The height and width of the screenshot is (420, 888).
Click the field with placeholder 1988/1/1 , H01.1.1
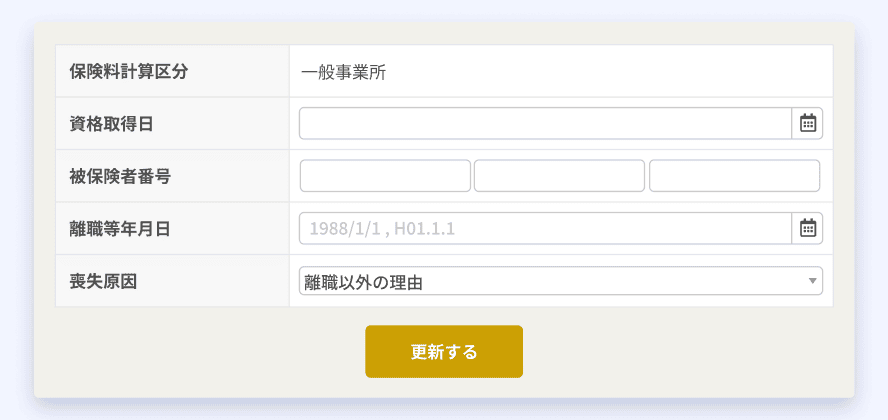pos(545,228)
